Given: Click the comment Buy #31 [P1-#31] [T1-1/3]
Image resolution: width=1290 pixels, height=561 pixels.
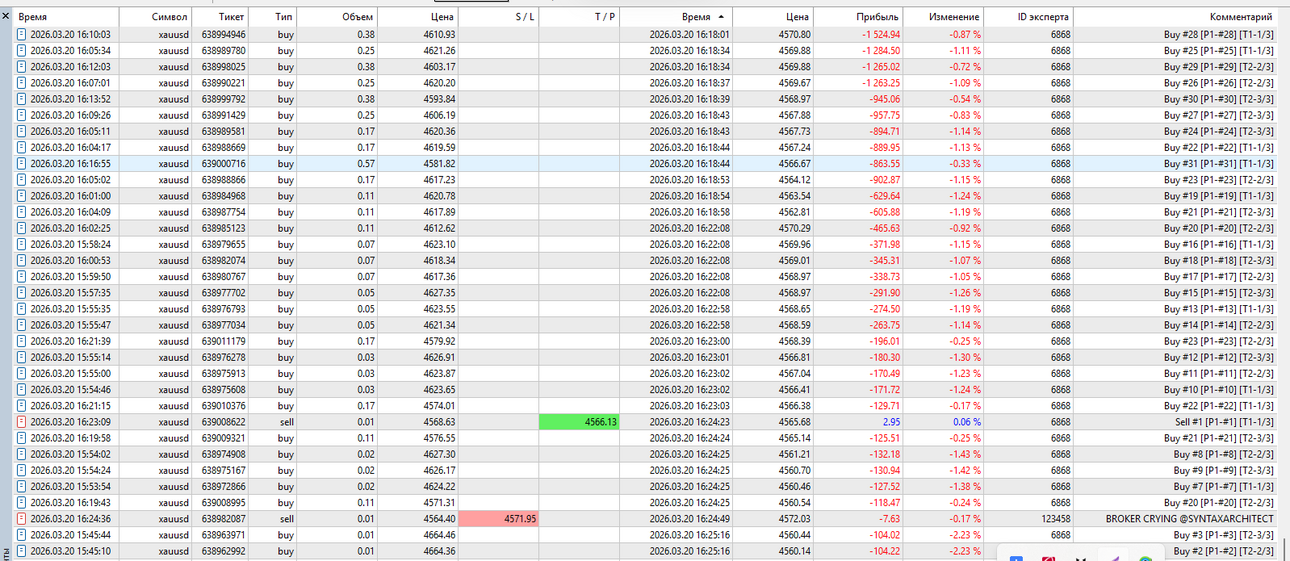Looking at the screenshot, I should tap(1219, 164).
